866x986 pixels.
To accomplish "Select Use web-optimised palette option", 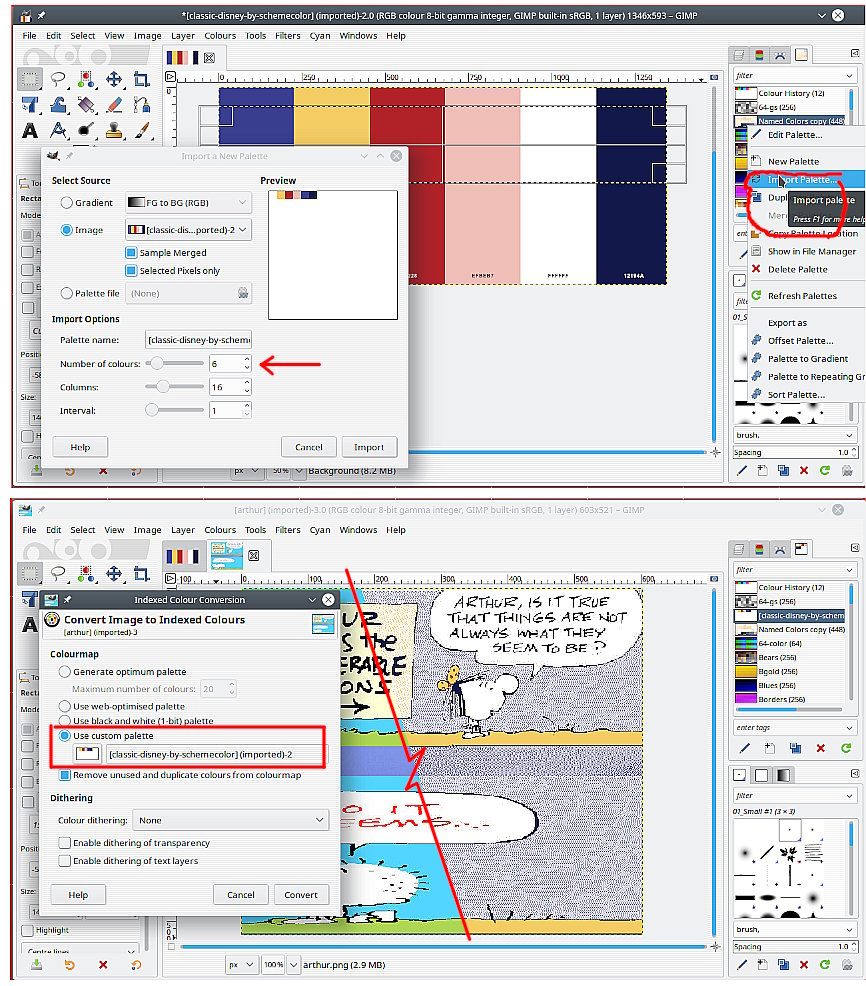I will pos(64,706).
